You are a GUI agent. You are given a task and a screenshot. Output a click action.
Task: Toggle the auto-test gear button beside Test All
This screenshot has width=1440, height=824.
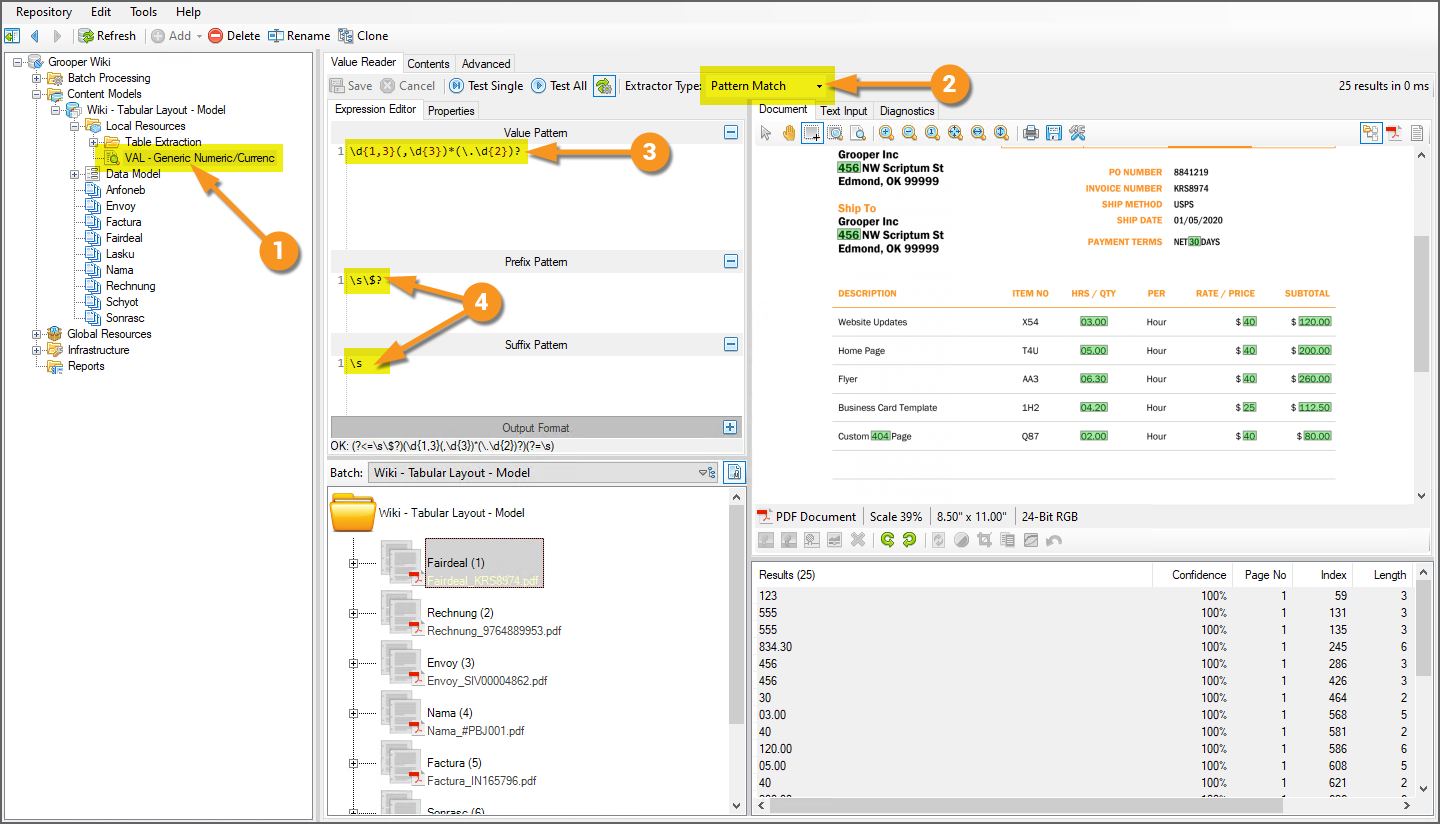(604, 86)
